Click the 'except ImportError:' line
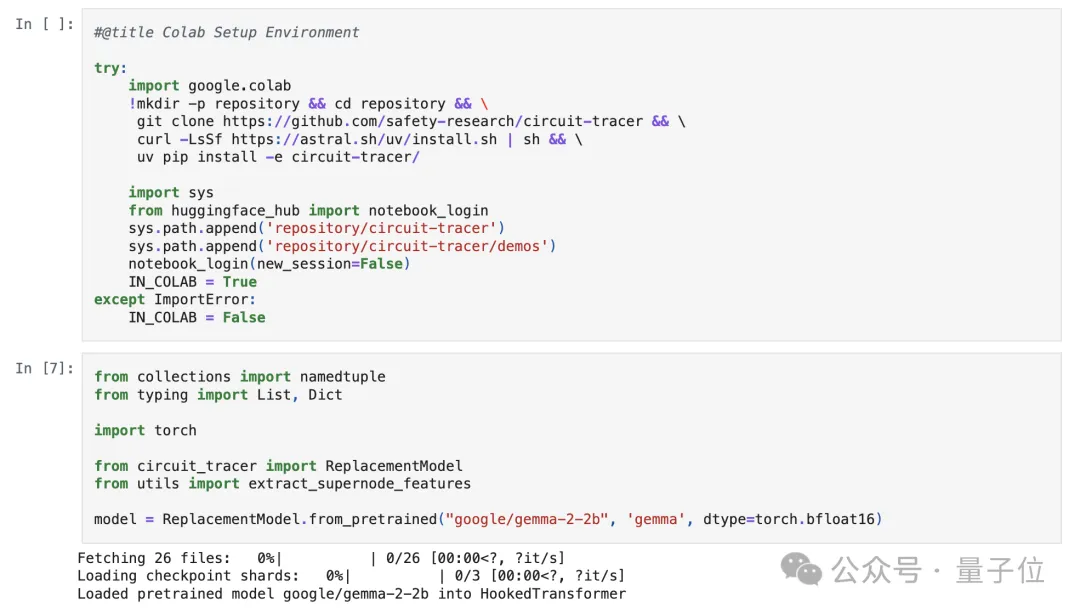The height and width of the screenshot is (614, 1080). pos(175,299)
